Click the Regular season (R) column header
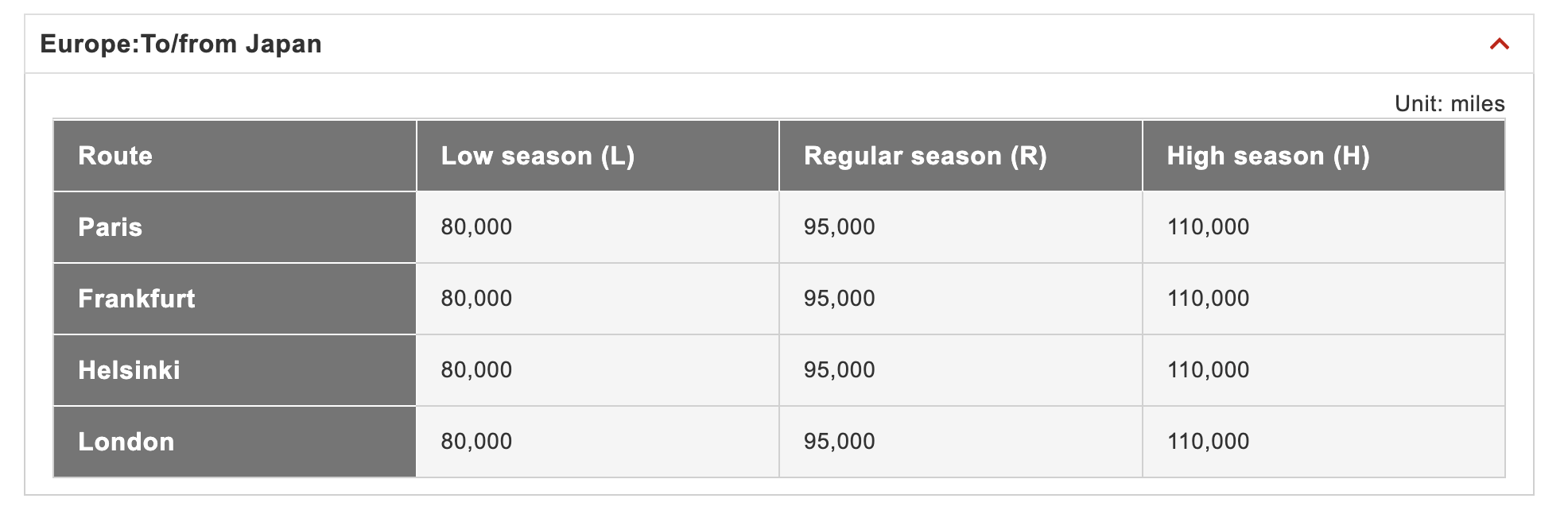 coord(925,156)
